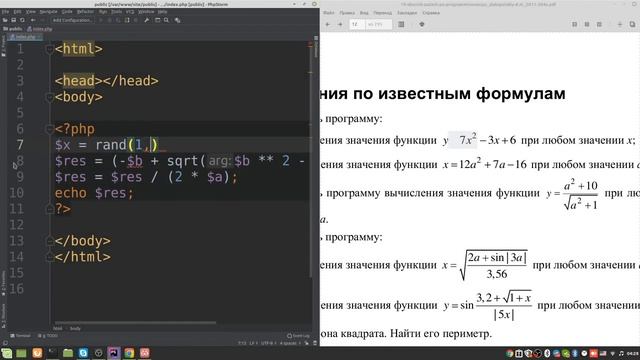The image size is (640, 360).
Task: Click the Linux Mint menu button
Action: 7,353
